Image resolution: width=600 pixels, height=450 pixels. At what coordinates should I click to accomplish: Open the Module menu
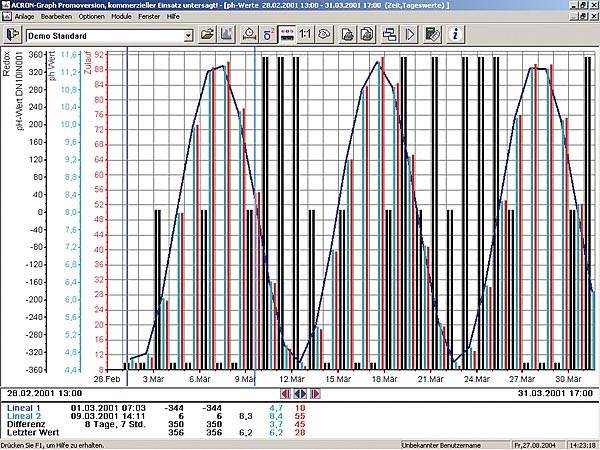pyautogui.click(x=122, y=17)
